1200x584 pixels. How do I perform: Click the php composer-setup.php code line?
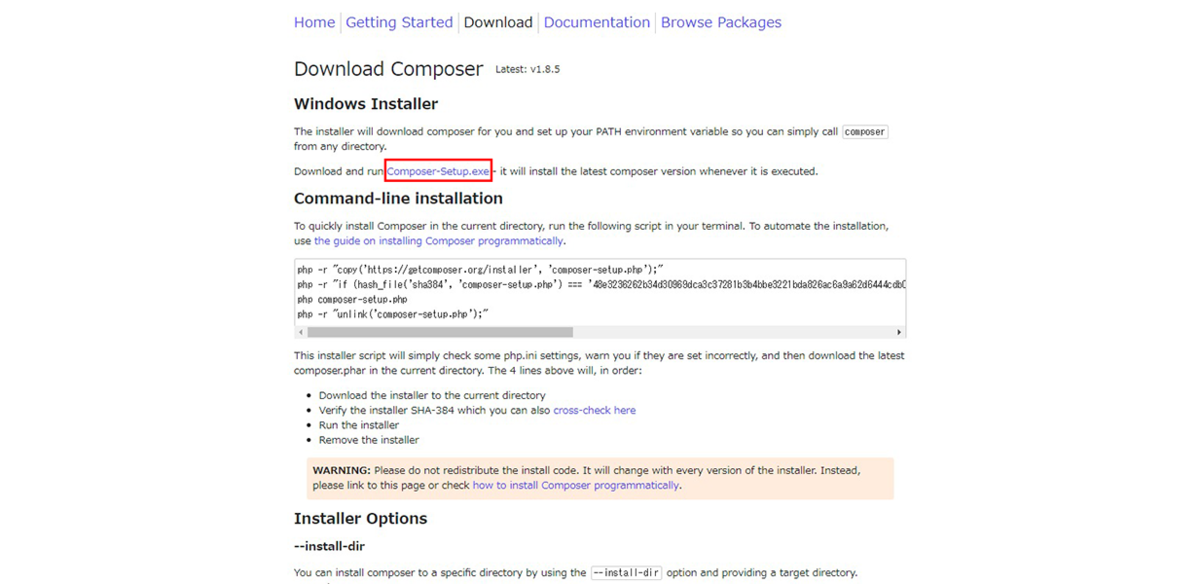[352, 299]
